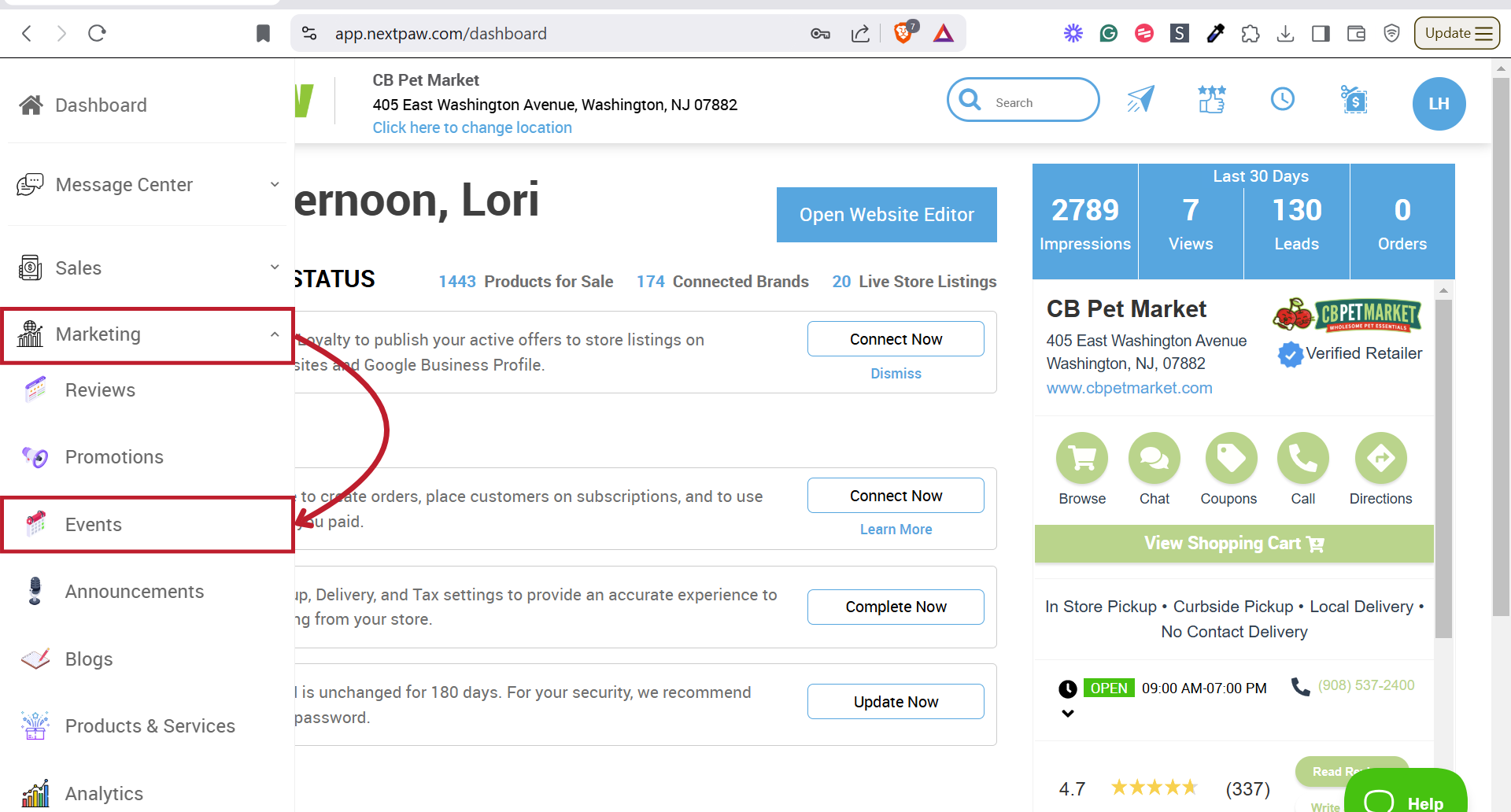Click the 174 Connected Brands link
Viewport: 1511px width, 812px height.
click(x=722, y=282)
